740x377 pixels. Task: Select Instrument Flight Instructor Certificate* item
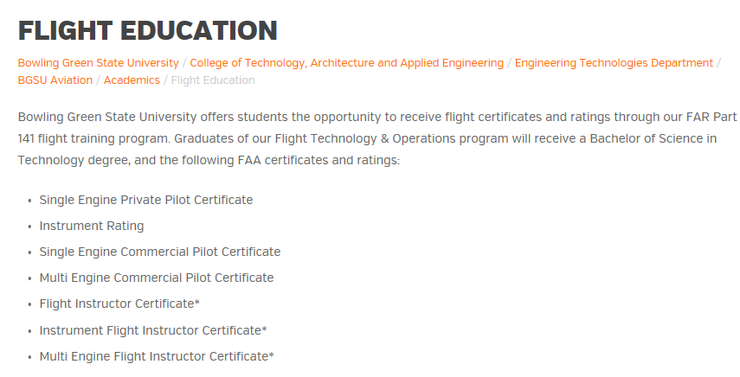click(x=153, y=330)
